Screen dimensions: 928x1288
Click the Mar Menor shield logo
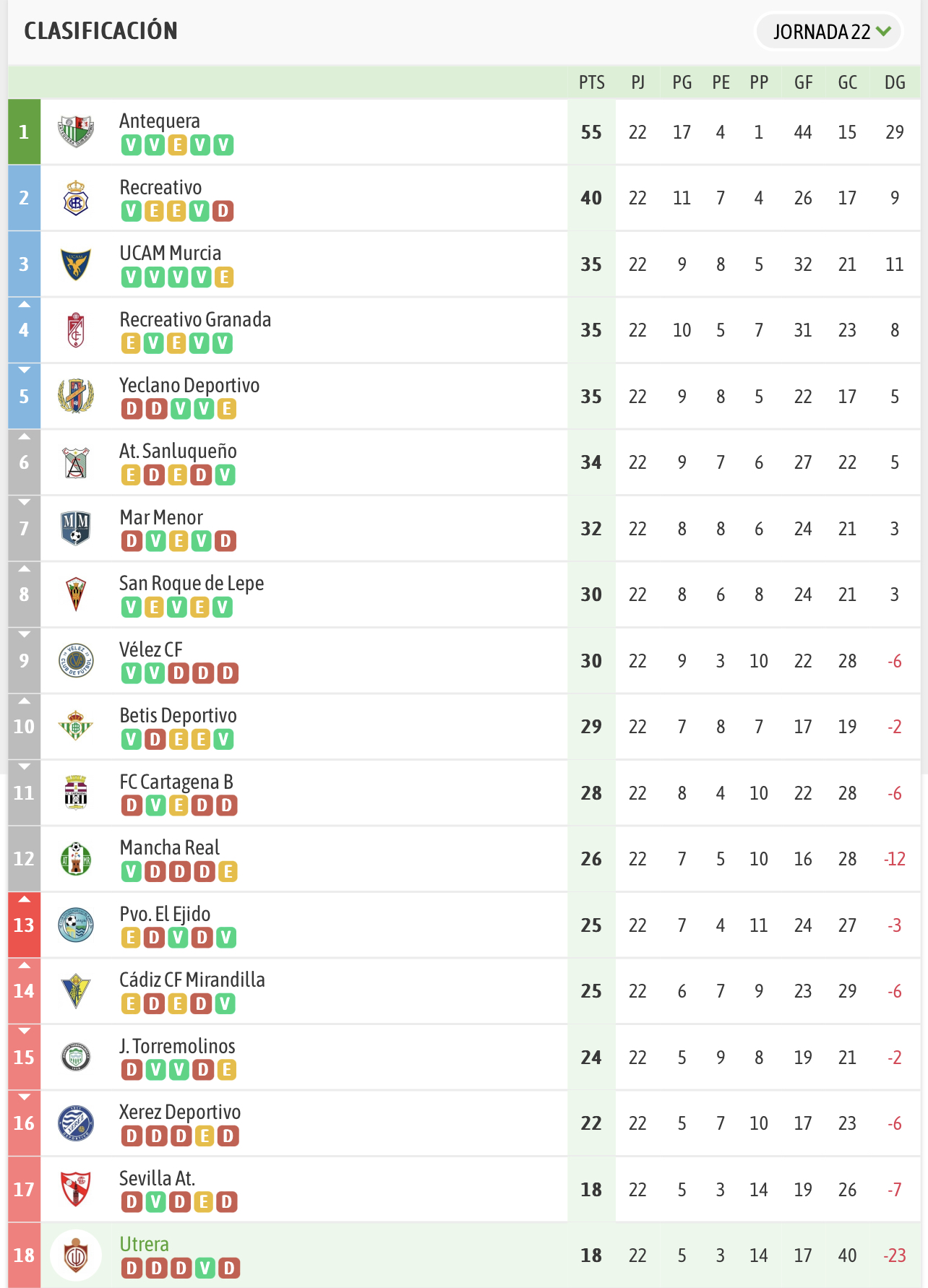pyautogui.click(x=76, y=528)
